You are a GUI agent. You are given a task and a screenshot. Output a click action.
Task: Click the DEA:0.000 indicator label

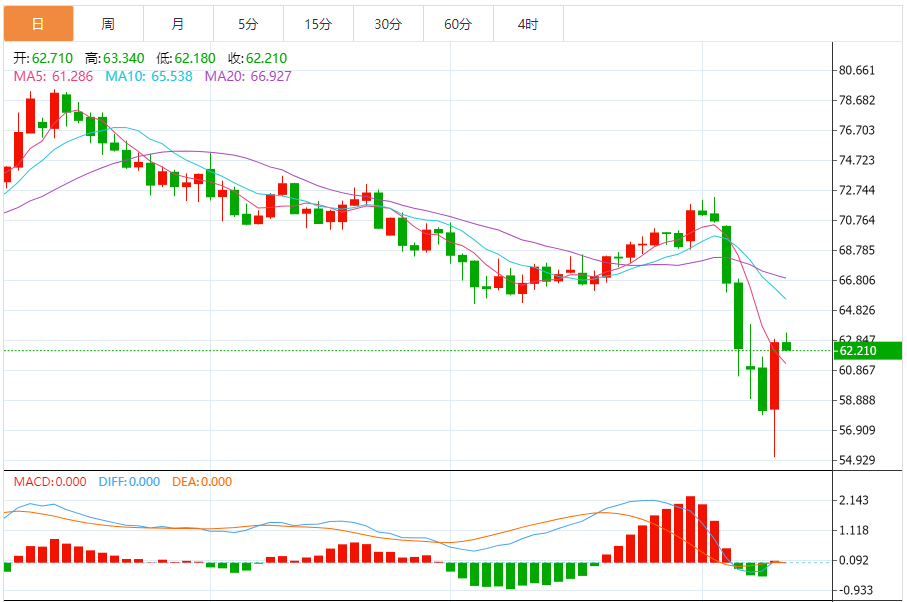pyautogui.click(x=202, y=482)
